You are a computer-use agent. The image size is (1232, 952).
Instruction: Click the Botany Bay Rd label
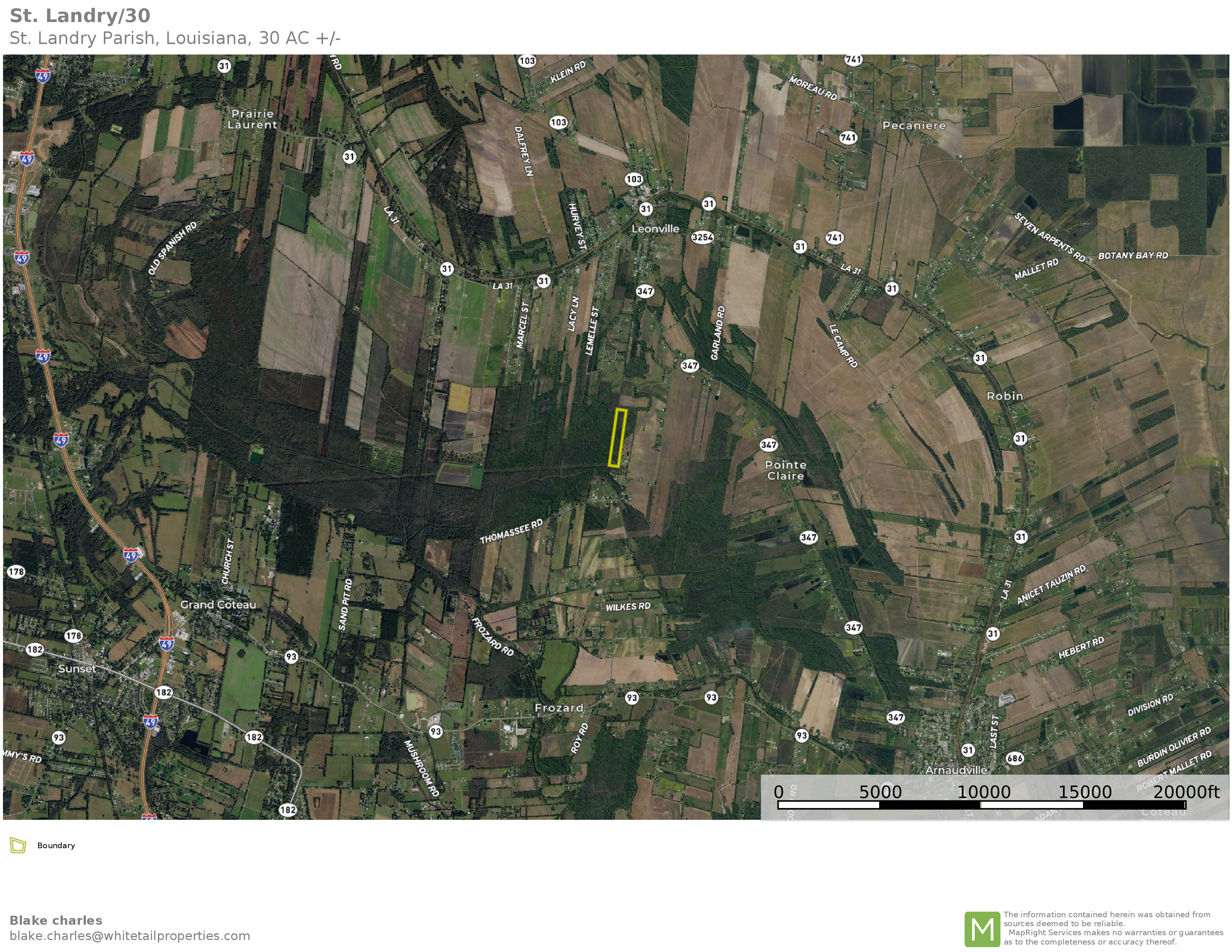[x=1133, y=255]
